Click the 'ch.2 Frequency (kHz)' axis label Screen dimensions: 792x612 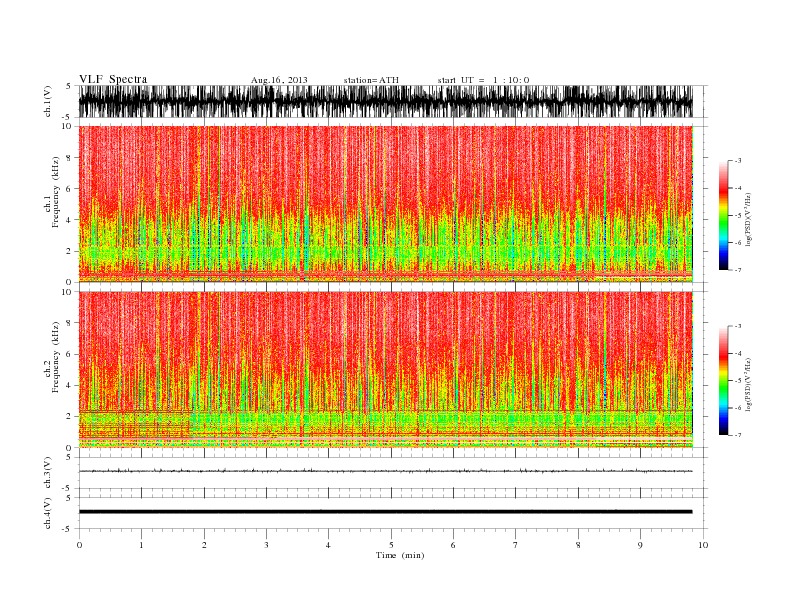(52, 357)
